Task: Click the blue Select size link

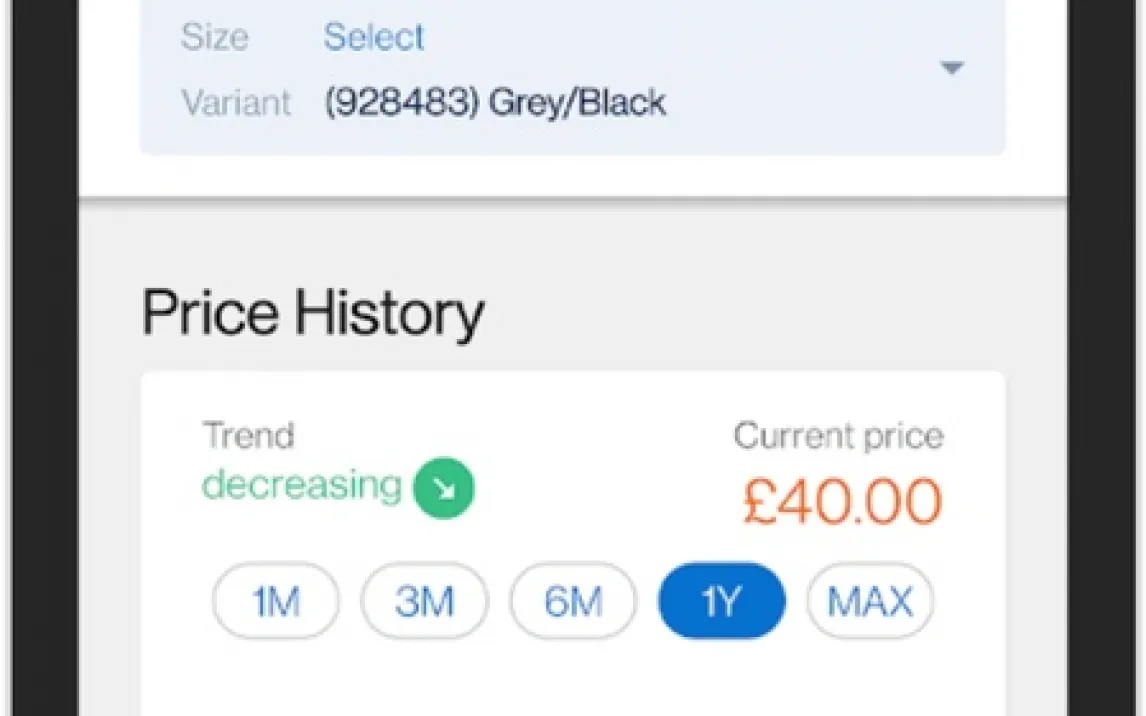Action: (373, 38)
